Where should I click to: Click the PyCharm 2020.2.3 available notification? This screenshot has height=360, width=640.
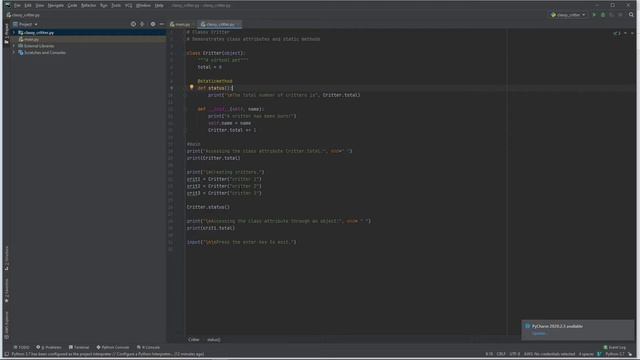coord(578,330)
